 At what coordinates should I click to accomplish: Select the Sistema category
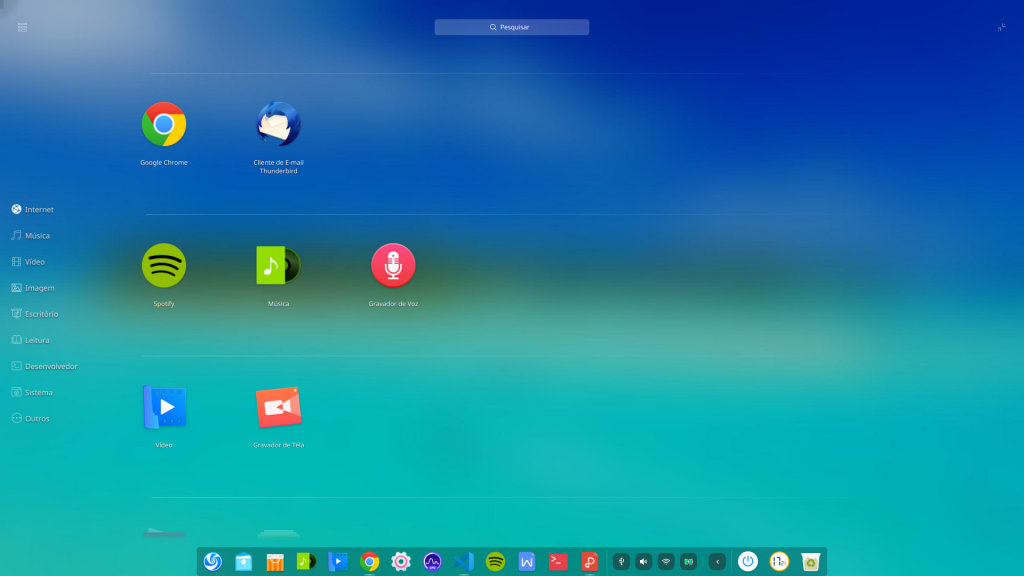(x=31, y=392)
